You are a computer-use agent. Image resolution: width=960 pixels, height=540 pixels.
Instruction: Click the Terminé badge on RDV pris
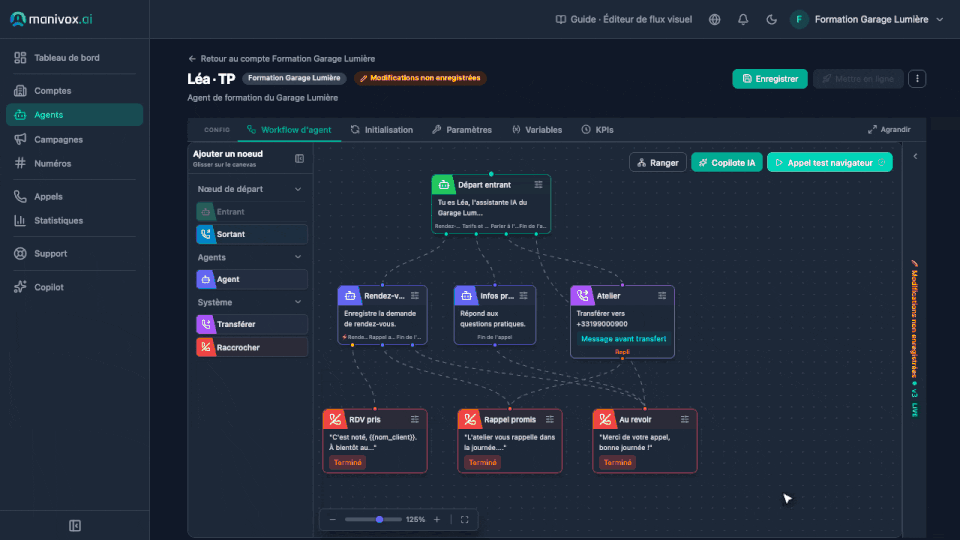(348, 463)
